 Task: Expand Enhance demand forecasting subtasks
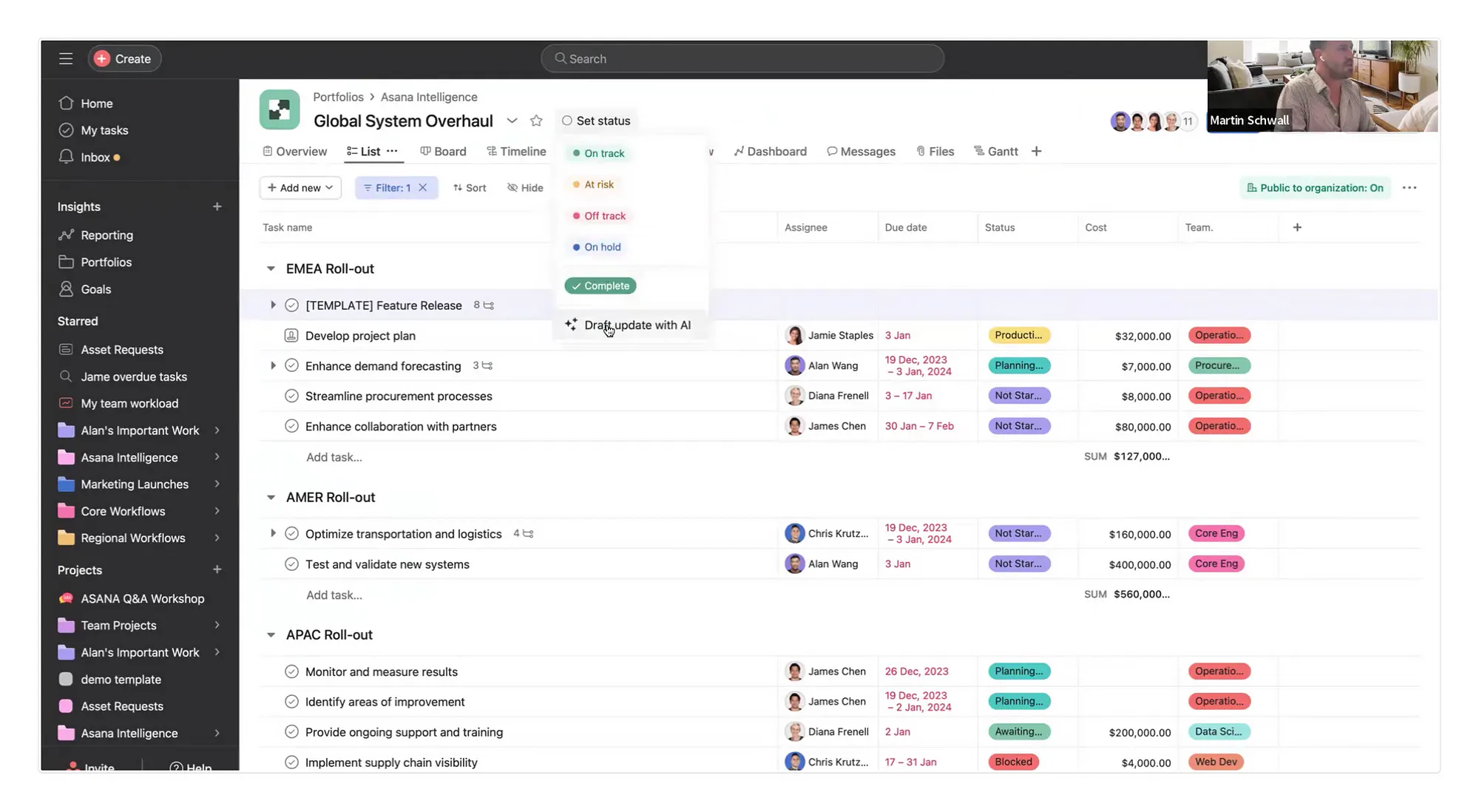pos(273,365)
